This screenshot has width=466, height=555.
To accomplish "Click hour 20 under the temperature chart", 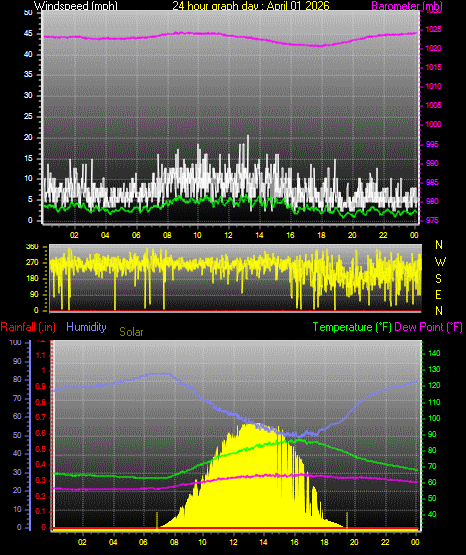I will [354, 542].
